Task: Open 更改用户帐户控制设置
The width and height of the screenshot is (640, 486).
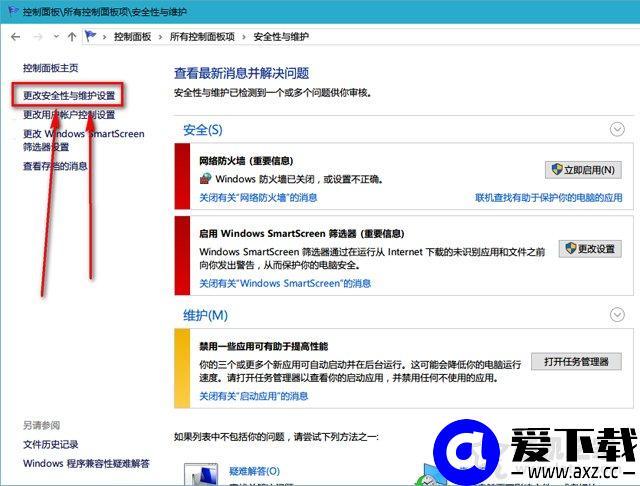Action: coord(69,115)
